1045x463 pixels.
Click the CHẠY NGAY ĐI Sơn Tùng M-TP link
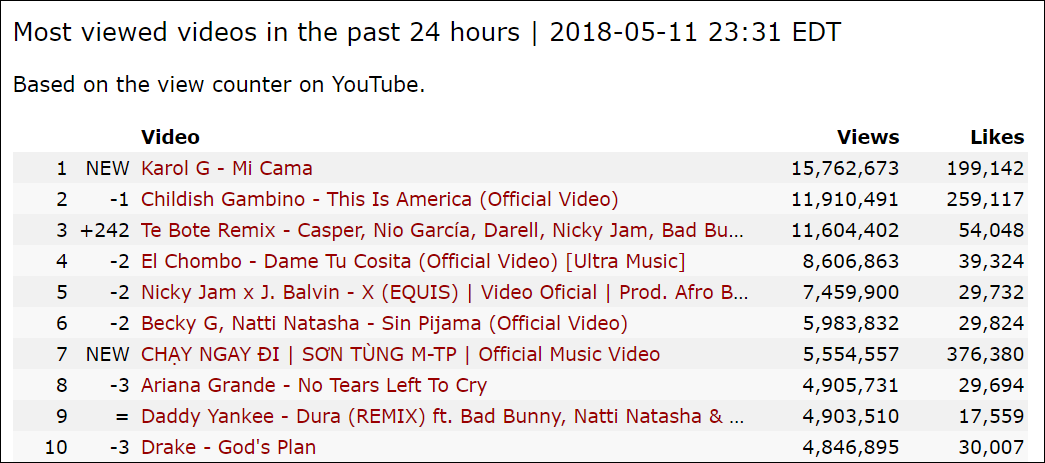(x=401, y=354)
